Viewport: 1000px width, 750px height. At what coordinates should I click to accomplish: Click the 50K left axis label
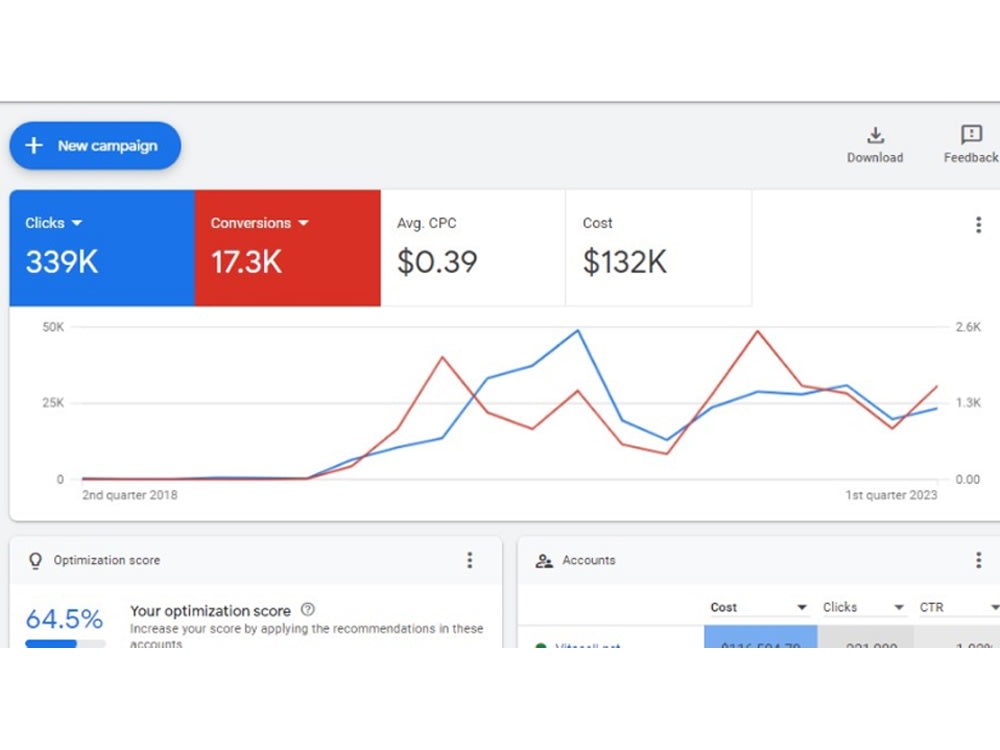(53, 327)
